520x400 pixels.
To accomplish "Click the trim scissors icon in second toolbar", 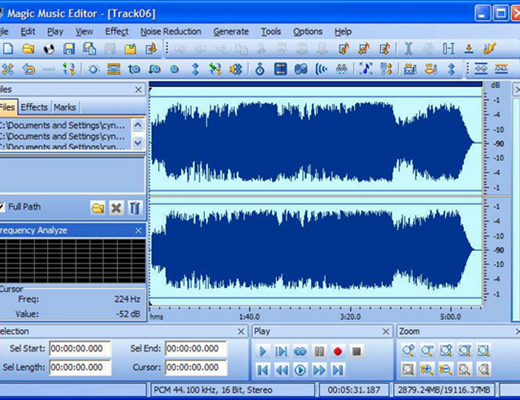I will click(x=7, y=69).
